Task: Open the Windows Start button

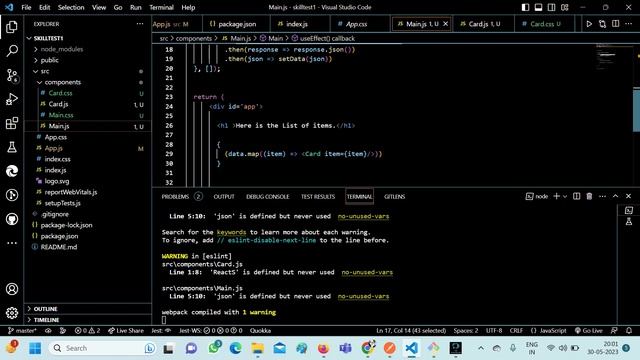Action: coord(35,348)
